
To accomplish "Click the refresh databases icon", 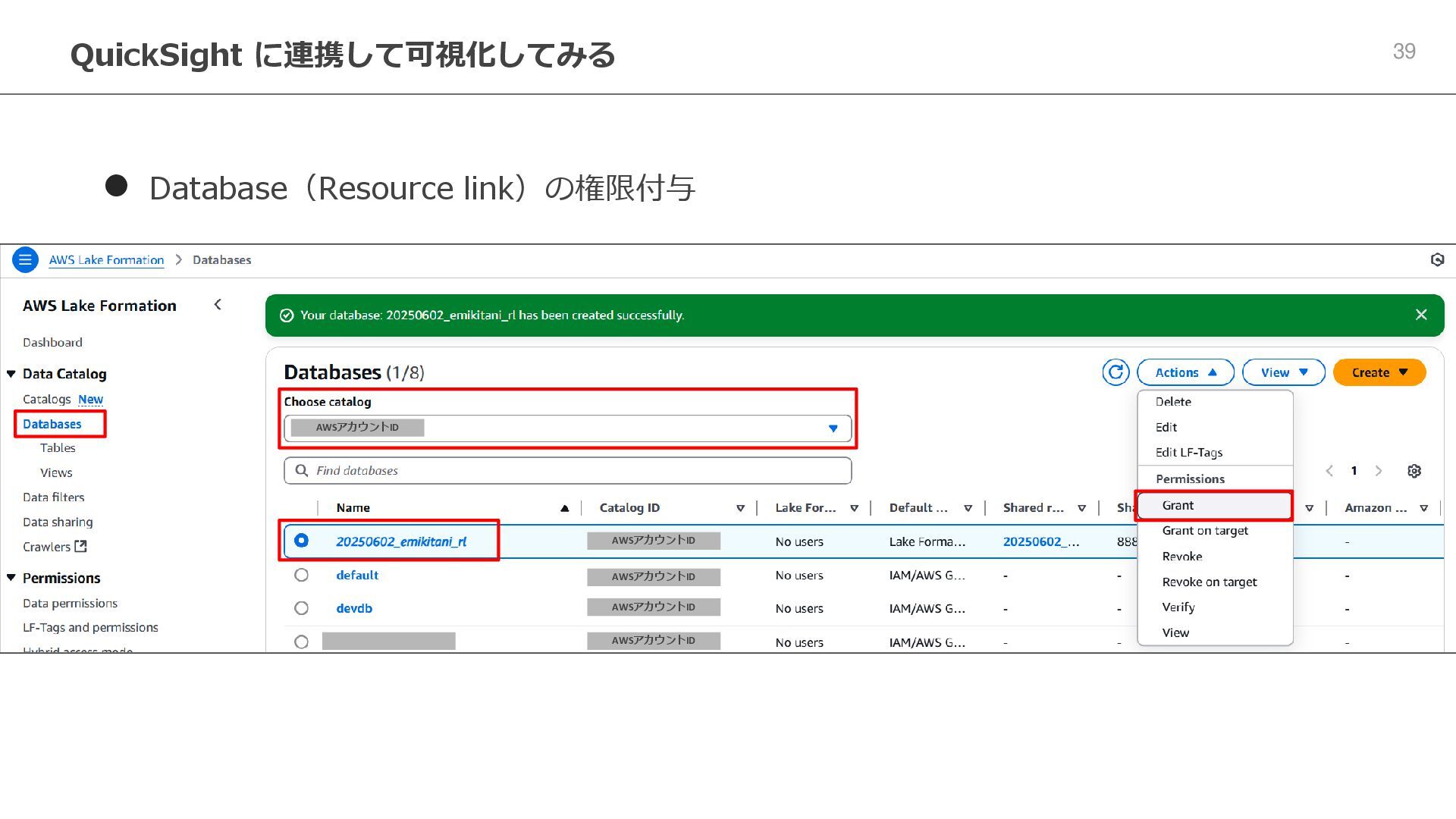I will click(1116, 372).
